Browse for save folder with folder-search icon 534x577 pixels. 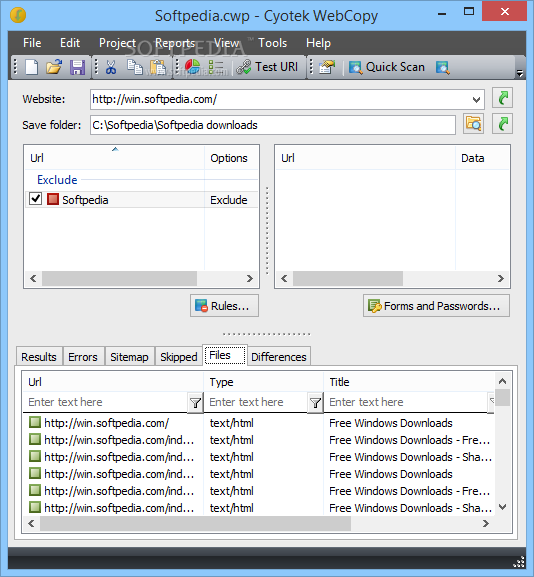click(473, 124)
